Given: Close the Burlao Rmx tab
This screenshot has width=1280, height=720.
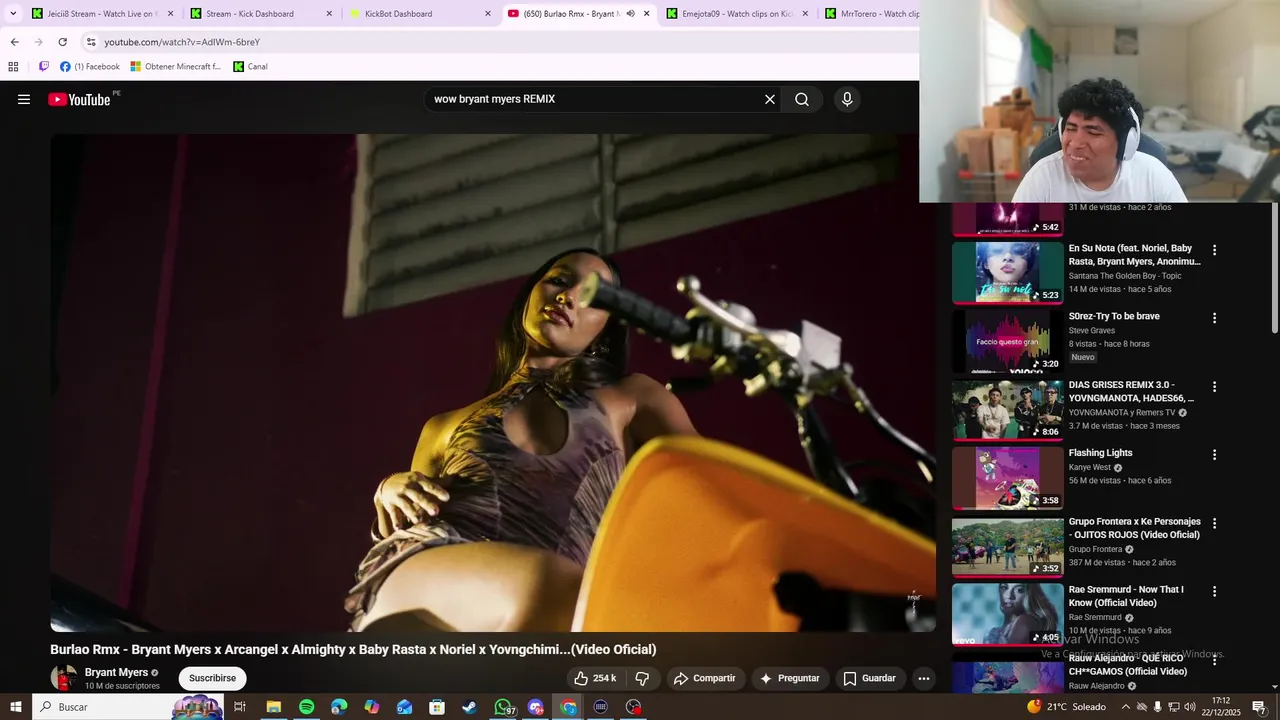Looking at the screenshot, I should 646,14.
